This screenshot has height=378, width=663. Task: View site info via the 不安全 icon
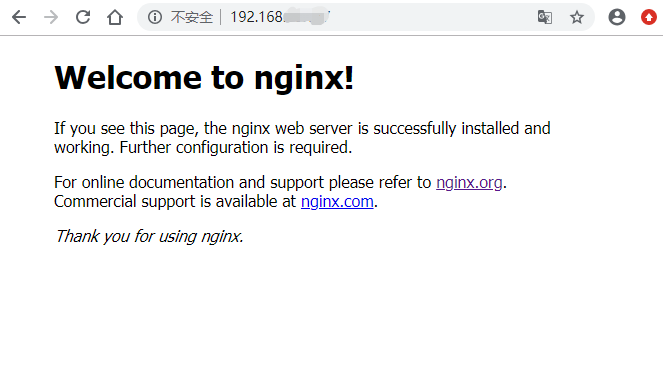tap(155, 17)
